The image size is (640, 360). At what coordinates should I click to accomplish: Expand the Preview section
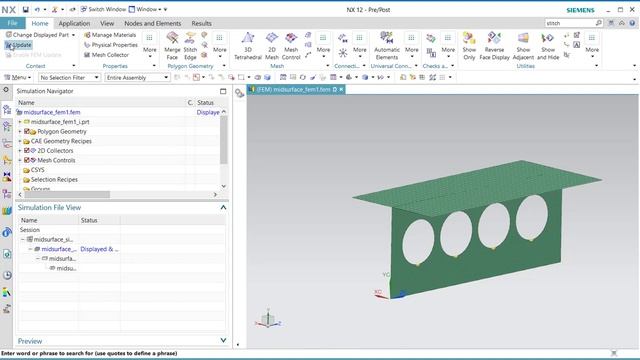pyautogui.click(x=223, y=340)
